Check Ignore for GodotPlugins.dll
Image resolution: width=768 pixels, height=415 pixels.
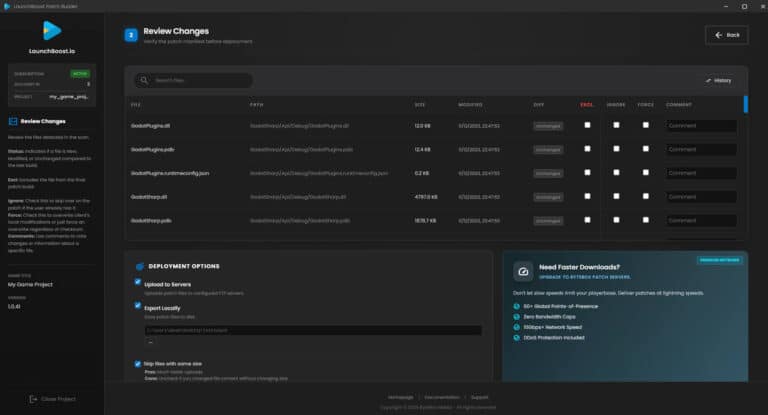point(616,125)
